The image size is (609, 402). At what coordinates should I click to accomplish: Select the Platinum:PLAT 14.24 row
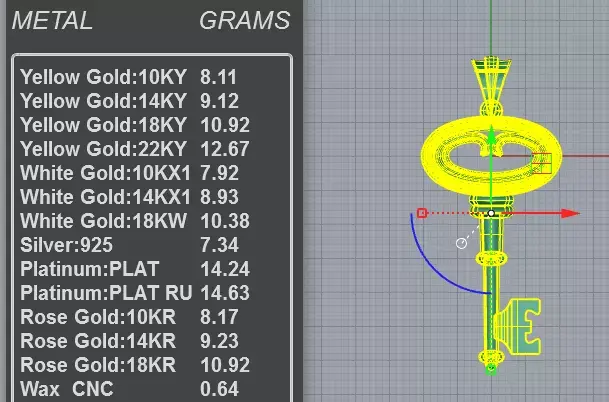(135, 269)
